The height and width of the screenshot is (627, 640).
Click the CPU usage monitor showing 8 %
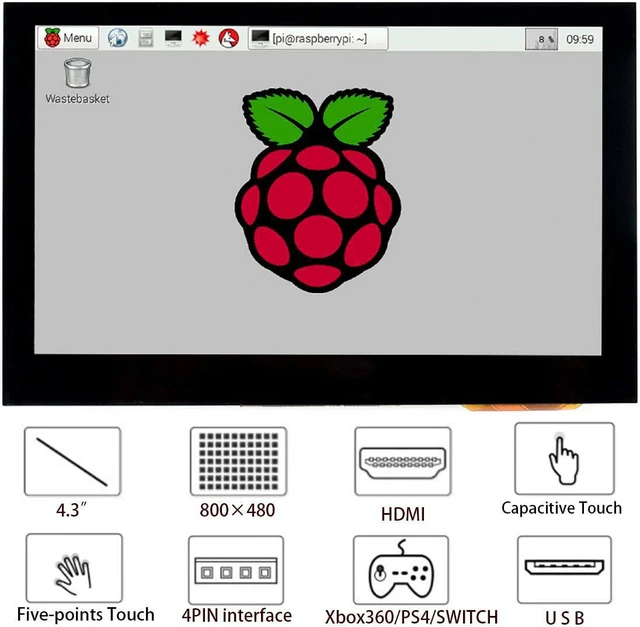tap(541, 39)
